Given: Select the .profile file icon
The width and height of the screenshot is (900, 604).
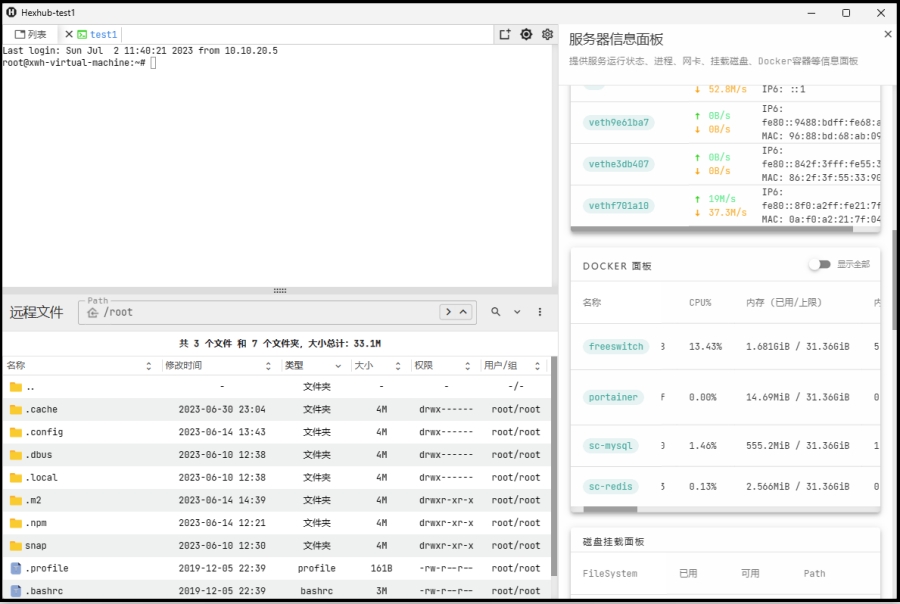Looking at the screenshot, I should (x=16, y=568).
